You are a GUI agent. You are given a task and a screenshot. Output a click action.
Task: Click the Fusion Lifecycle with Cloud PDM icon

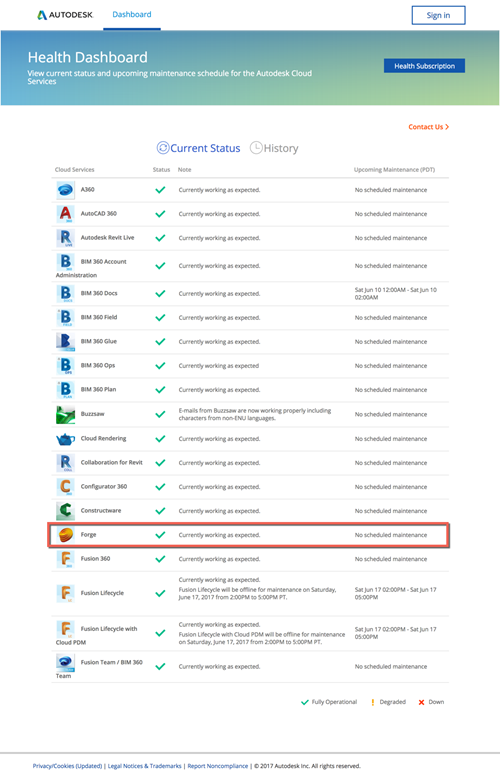click(x=65, y=629)
